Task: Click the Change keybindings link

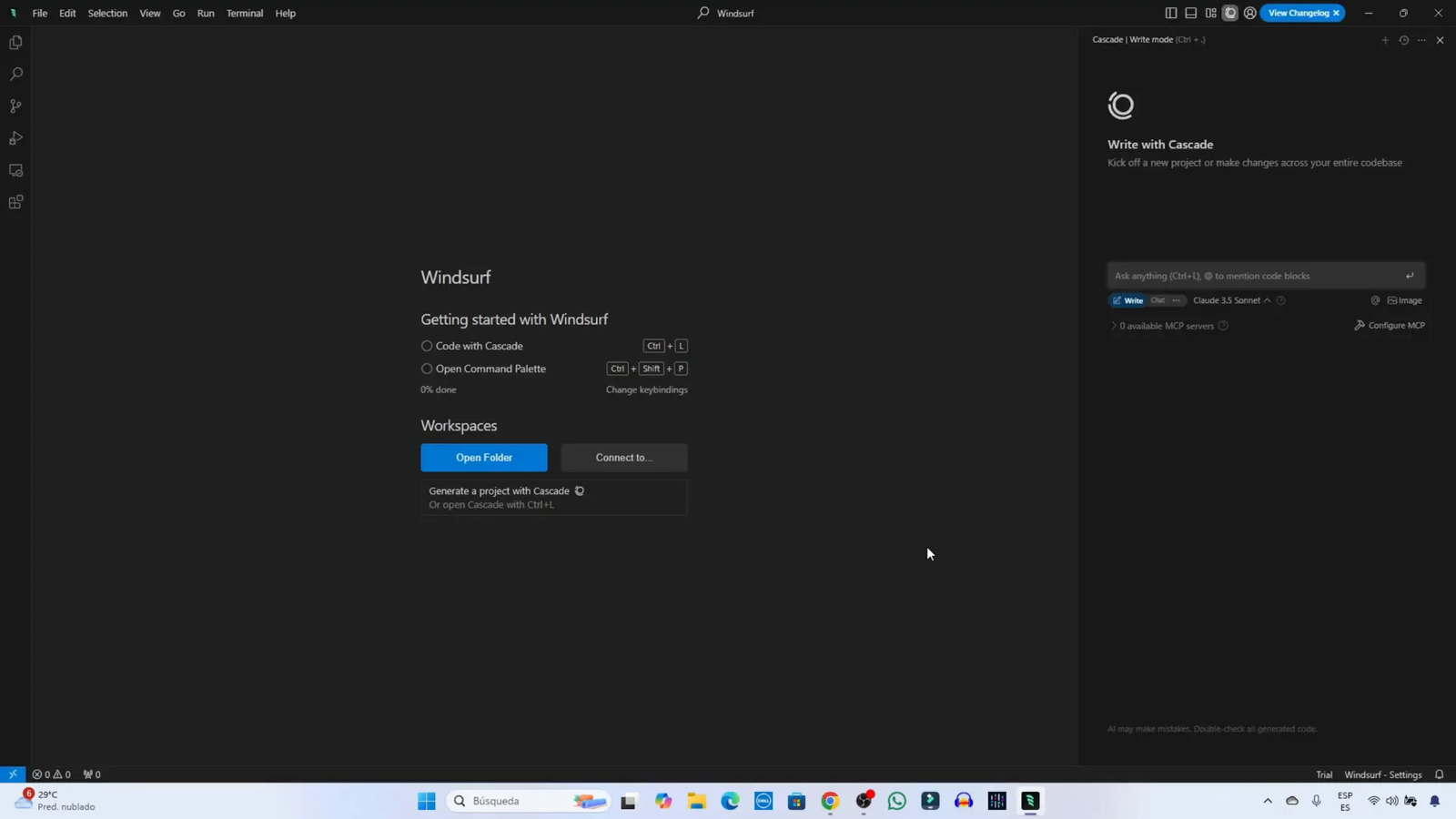Action: click(x=647, y=389)
